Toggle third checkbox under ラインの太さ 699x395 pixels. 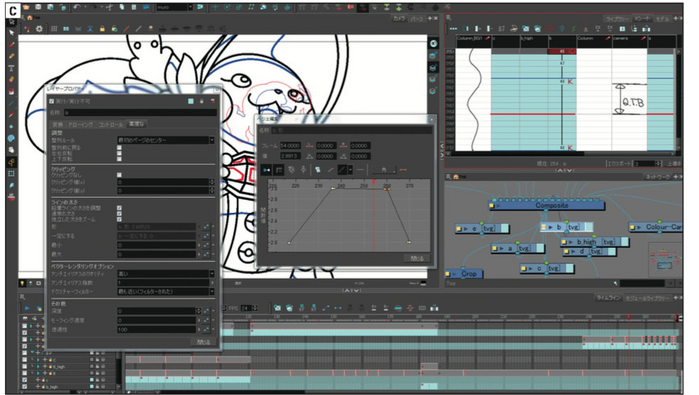tap(119, 219)
